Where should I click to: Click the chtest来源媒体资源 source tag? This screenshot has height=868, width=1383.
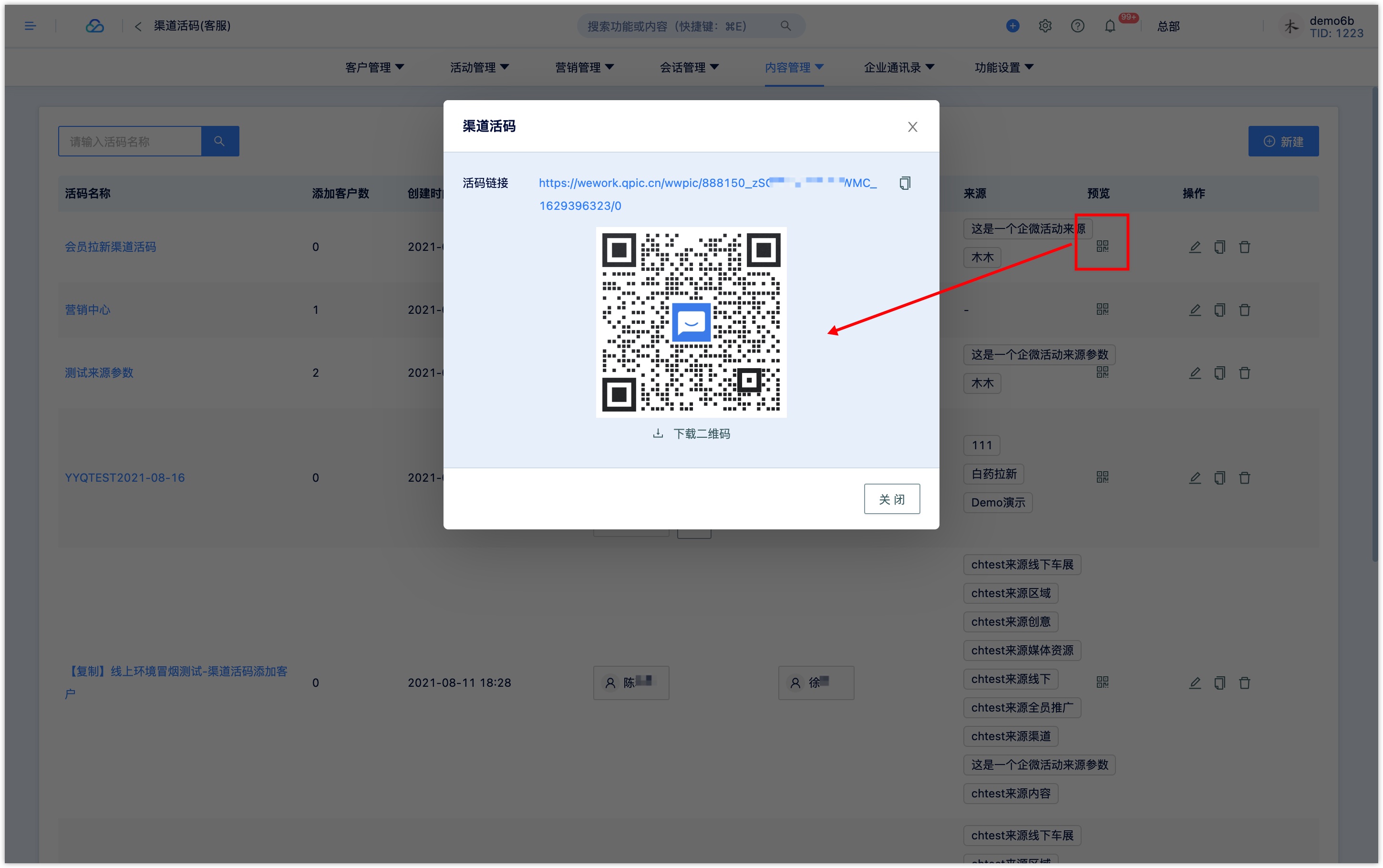(1022, 651)
